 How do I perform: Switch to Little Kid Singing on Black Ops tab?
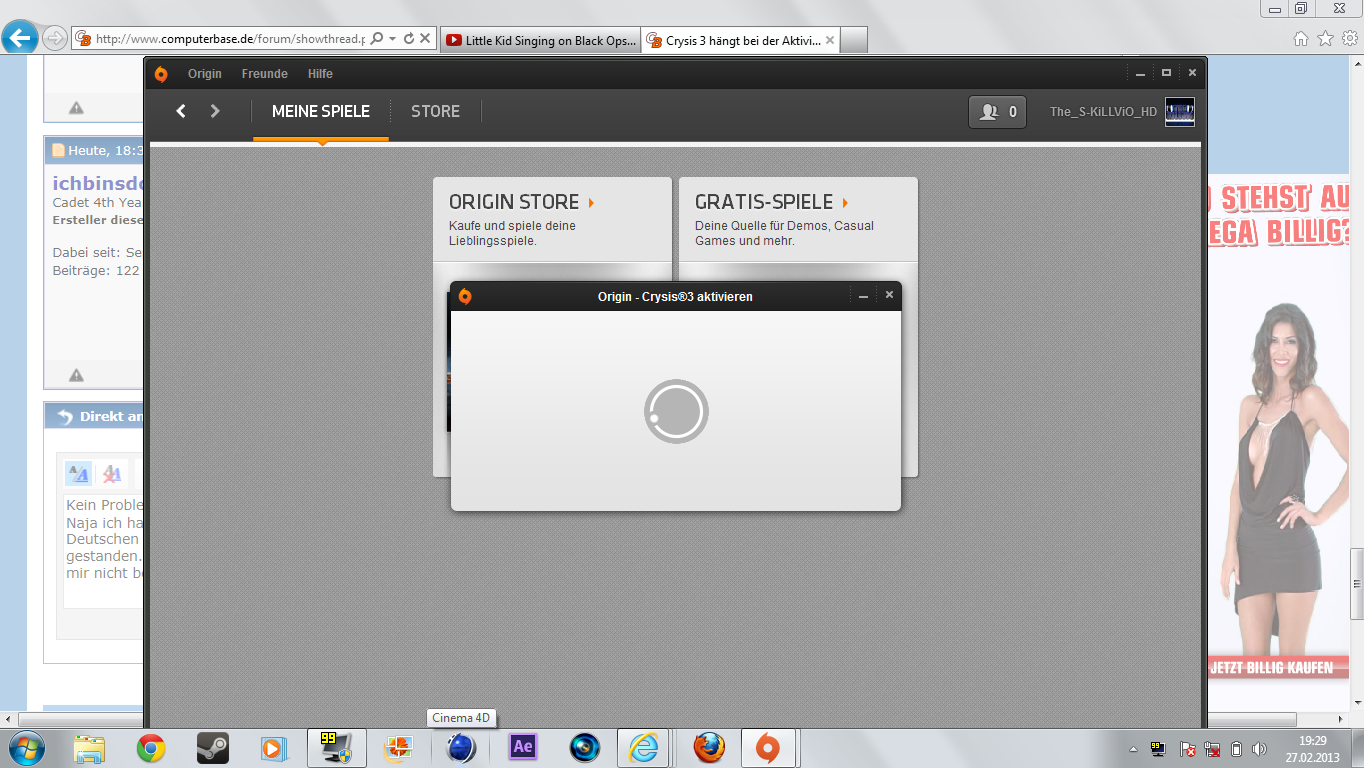click(539, 40)
